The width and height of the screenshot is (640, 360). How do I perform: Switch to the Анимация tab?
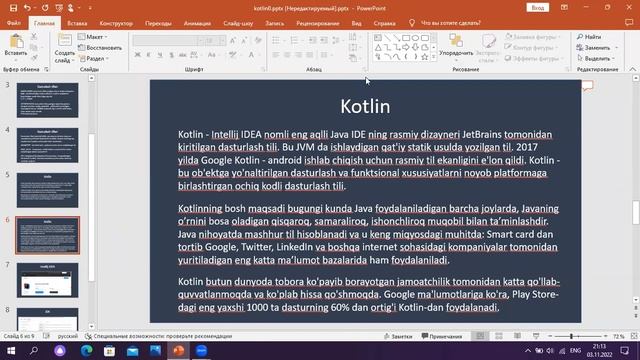click(x=197, y=23)
